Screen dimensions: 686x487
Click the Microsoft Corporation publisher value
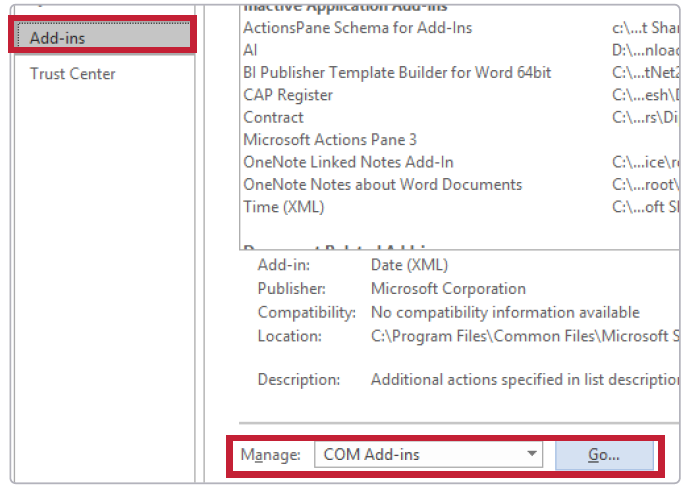tap(448, 288)
